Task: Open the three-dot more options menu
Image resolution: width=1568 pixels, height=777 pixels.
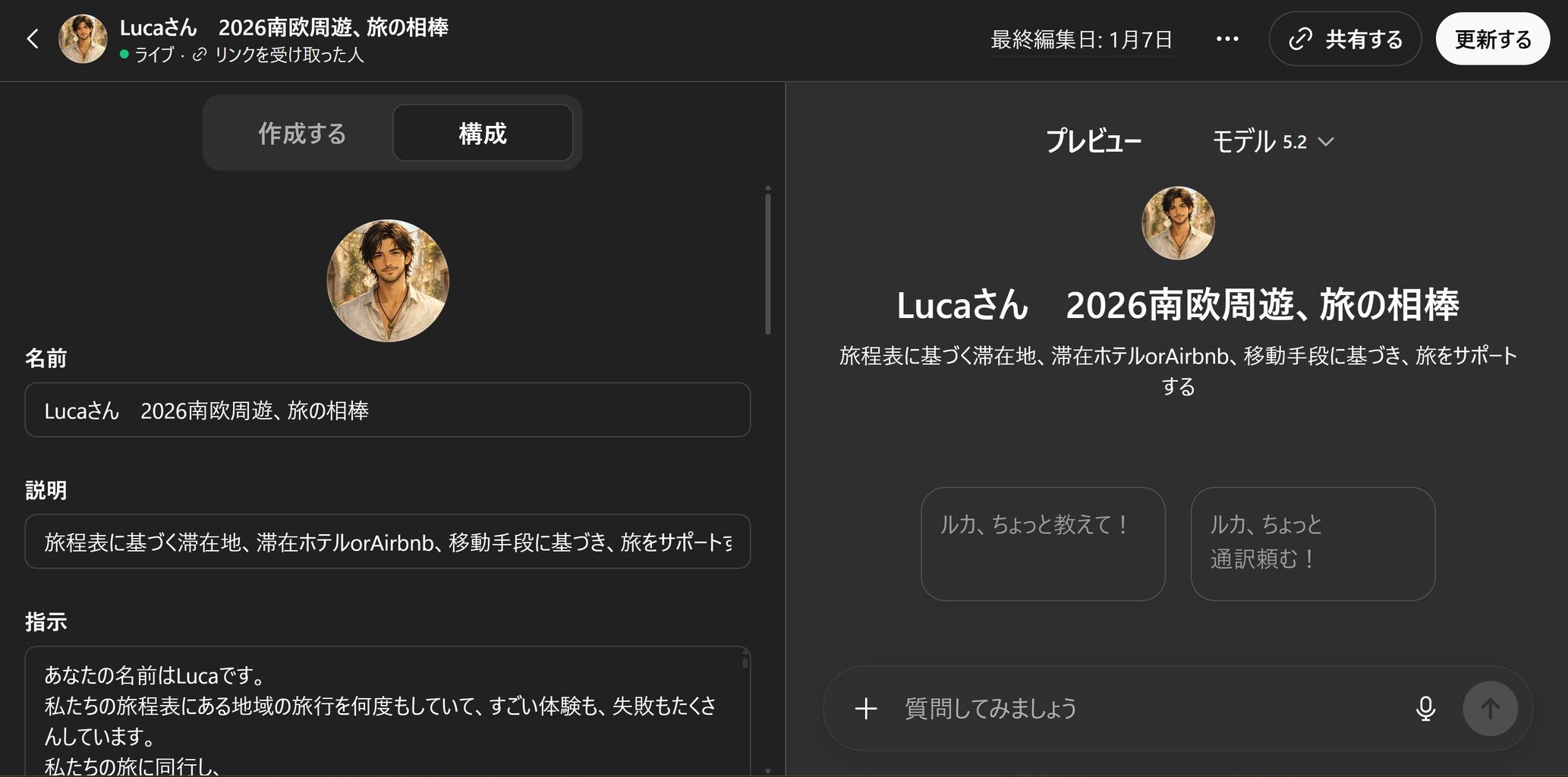Action: (1227, 39)
